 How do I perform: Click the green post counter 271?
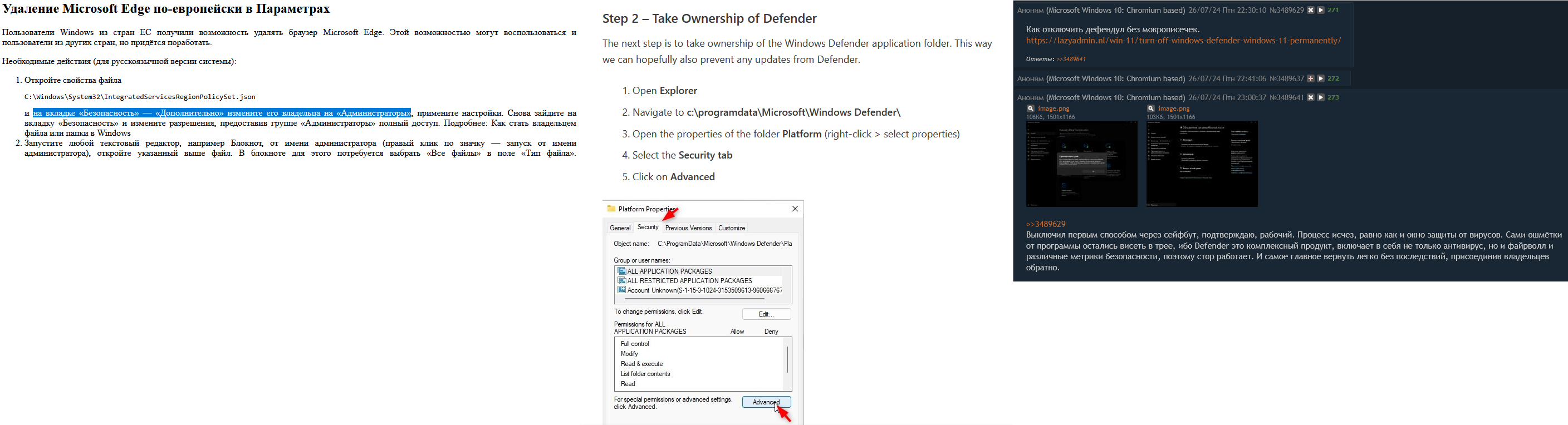(1333, 11)
